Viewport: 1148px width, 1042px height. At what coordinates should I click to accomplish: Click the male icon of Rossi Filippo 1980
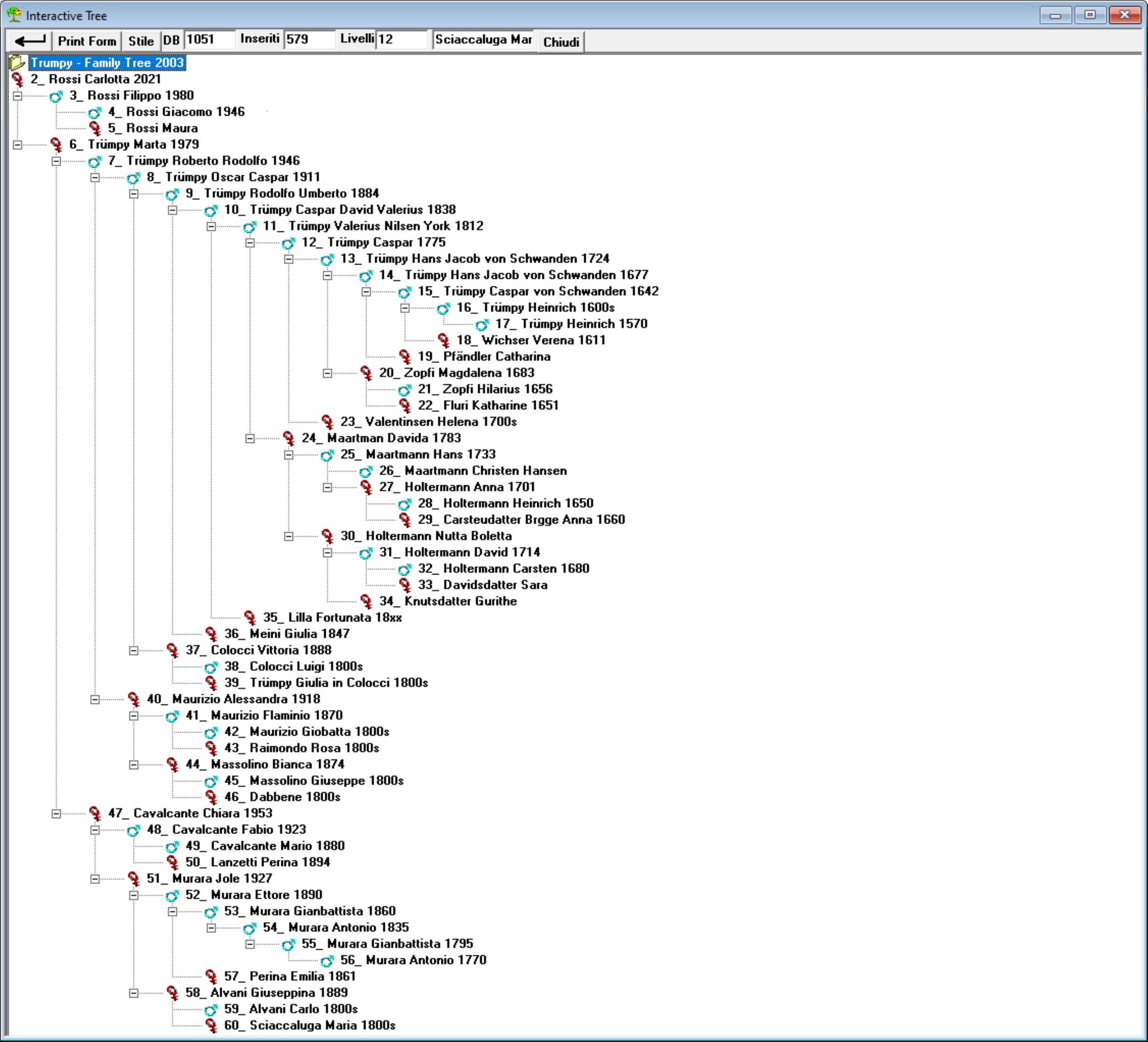56,96
